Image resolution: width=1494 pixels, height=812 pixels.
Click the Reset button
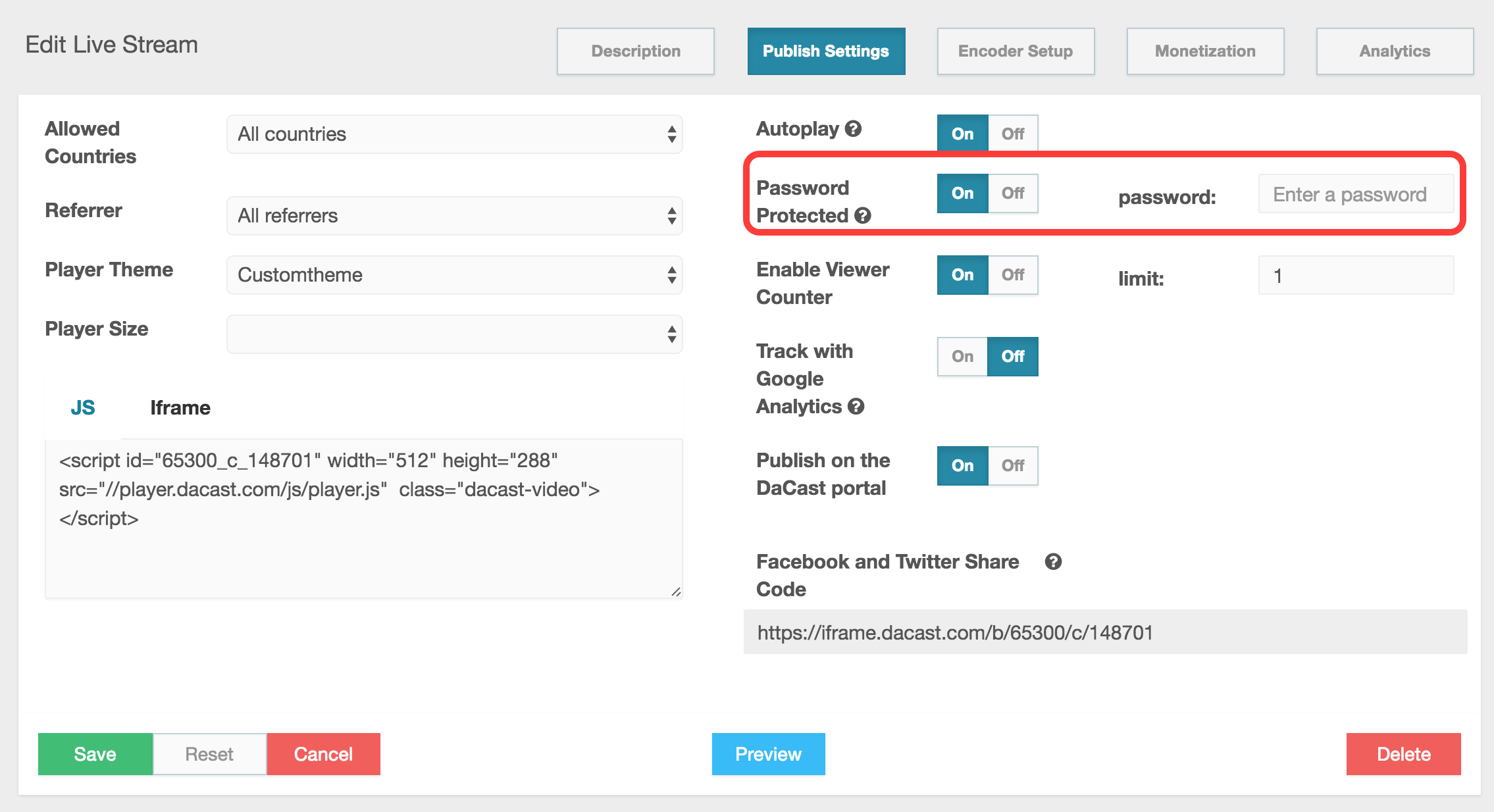tap(209, 754)
